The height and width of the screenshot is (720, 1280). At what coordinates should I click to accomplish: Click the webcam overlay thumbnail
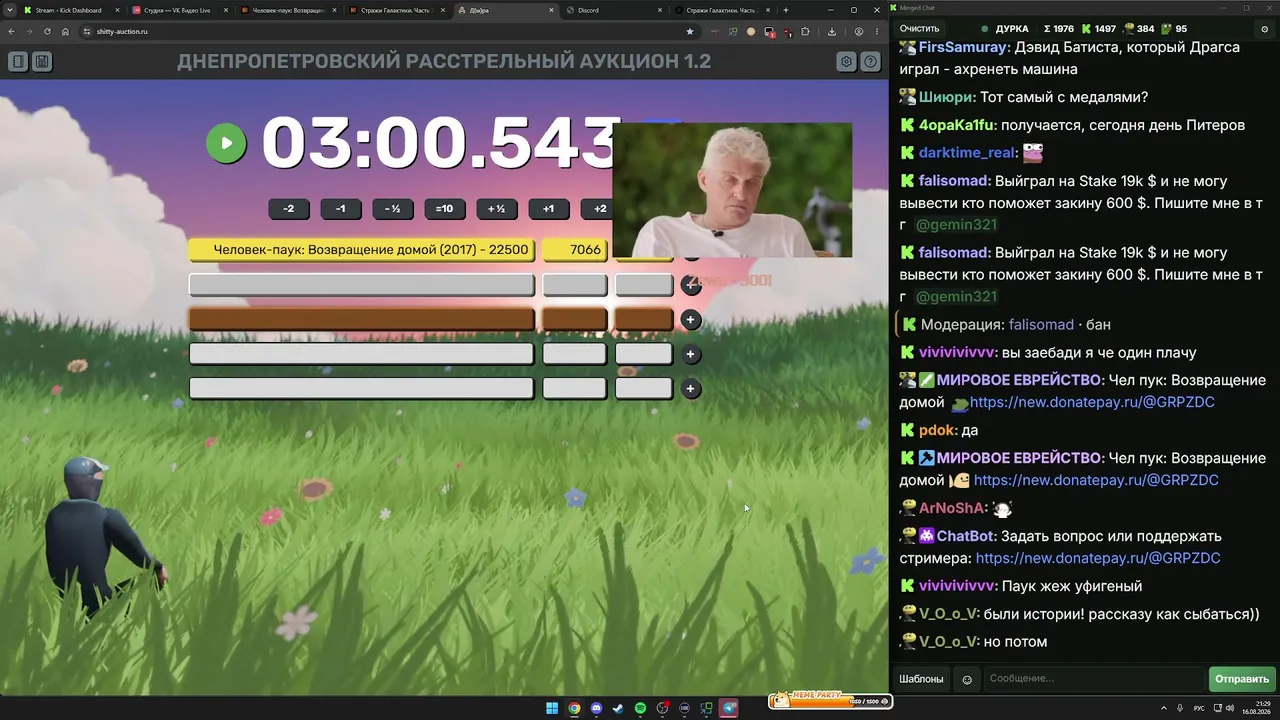point(732,190)
